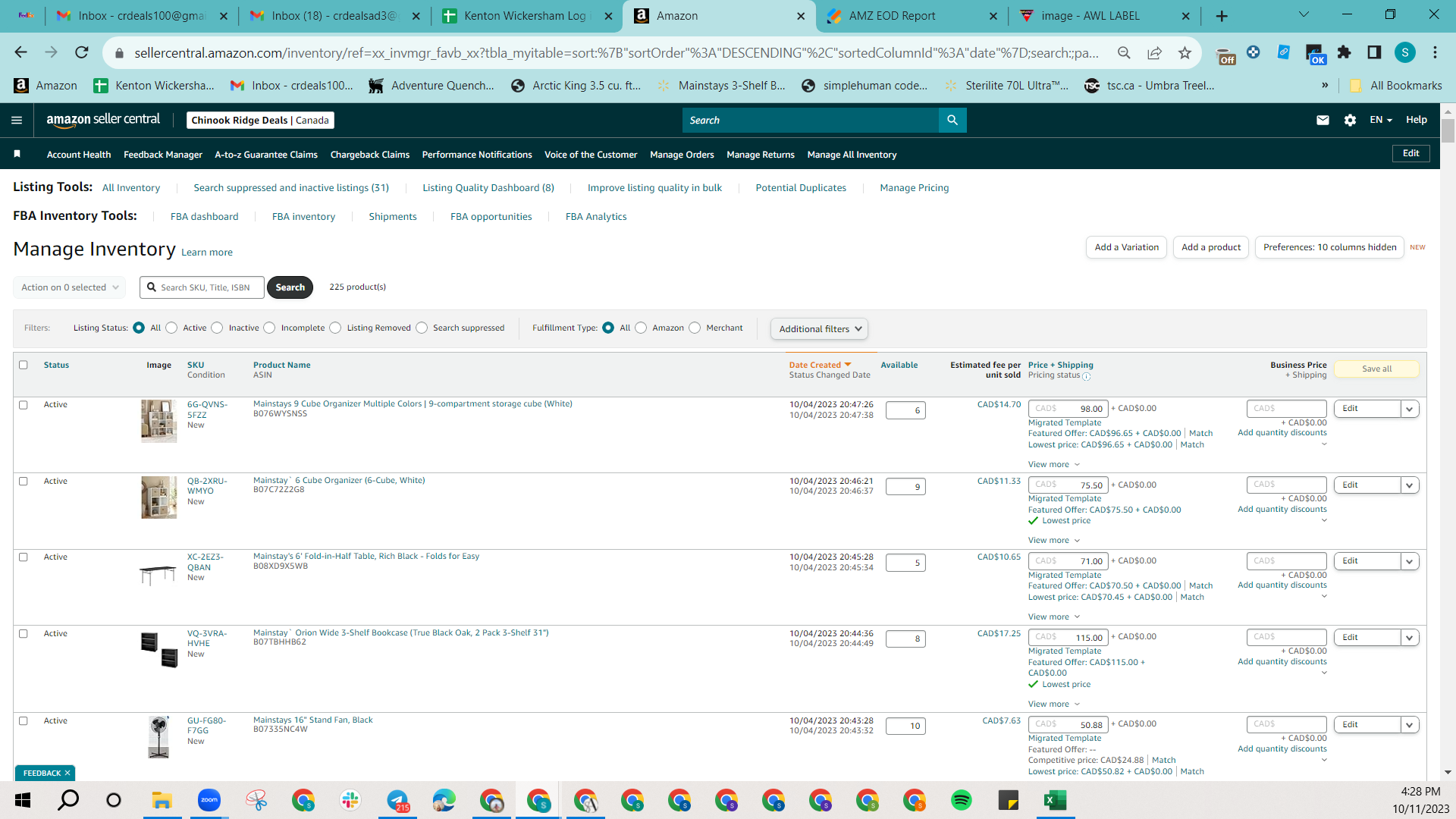
Task: Reload the page
Action: pos(82,52)
